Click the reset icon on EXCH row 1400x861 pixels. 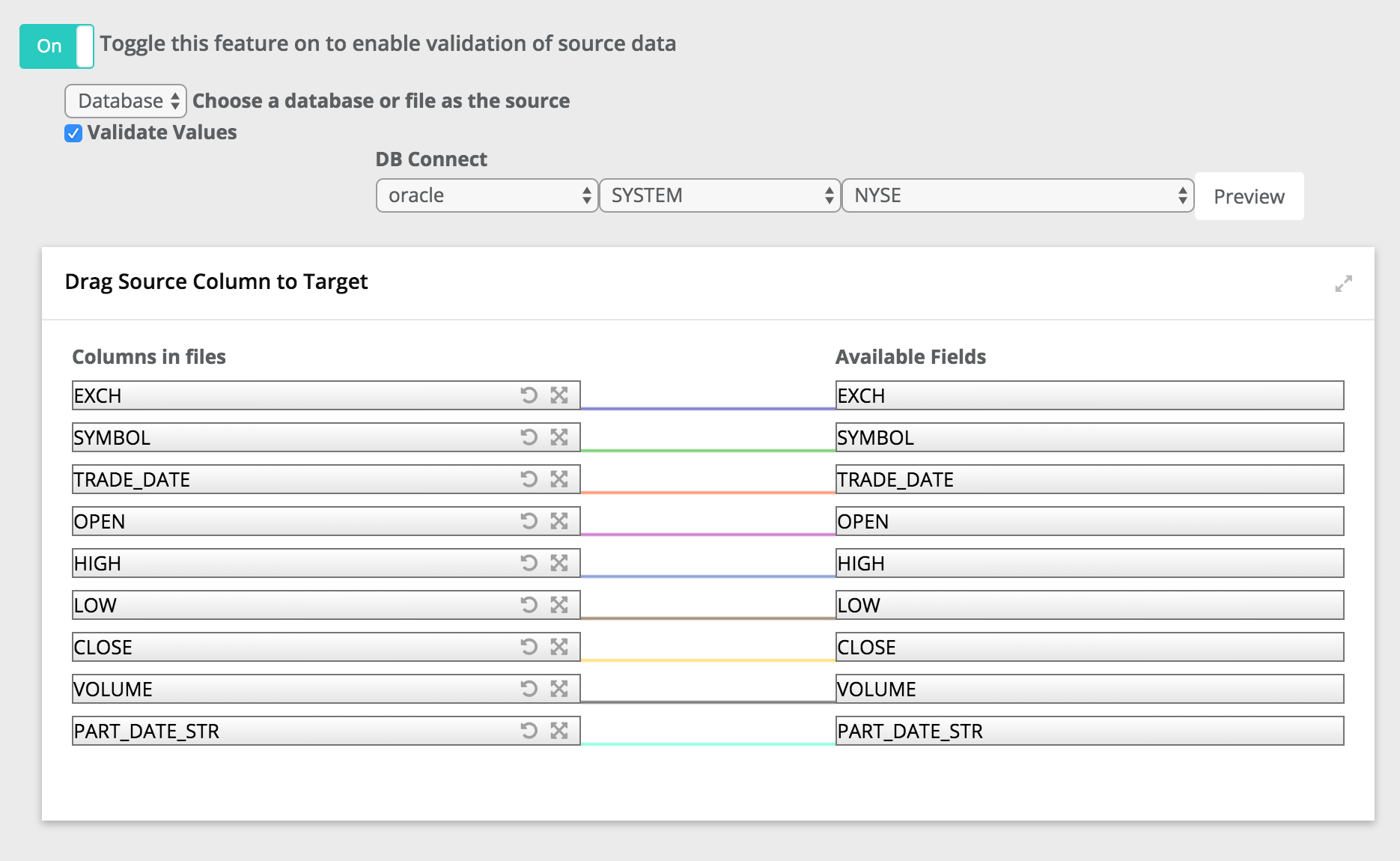(529, 395)
